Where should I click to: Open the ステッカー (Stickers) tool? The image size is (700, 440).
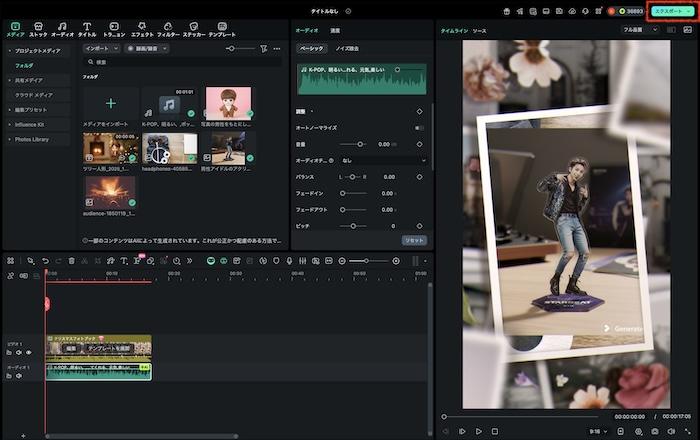(x=193, y=28)
